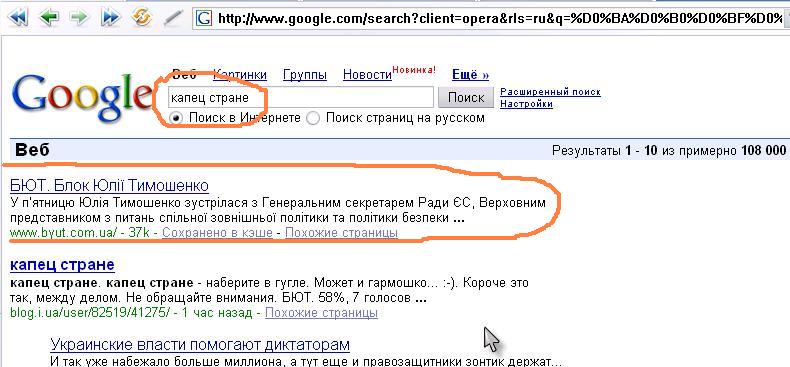
Task: Select the Поиск в Интернете radio button
Action: (176, 118)
